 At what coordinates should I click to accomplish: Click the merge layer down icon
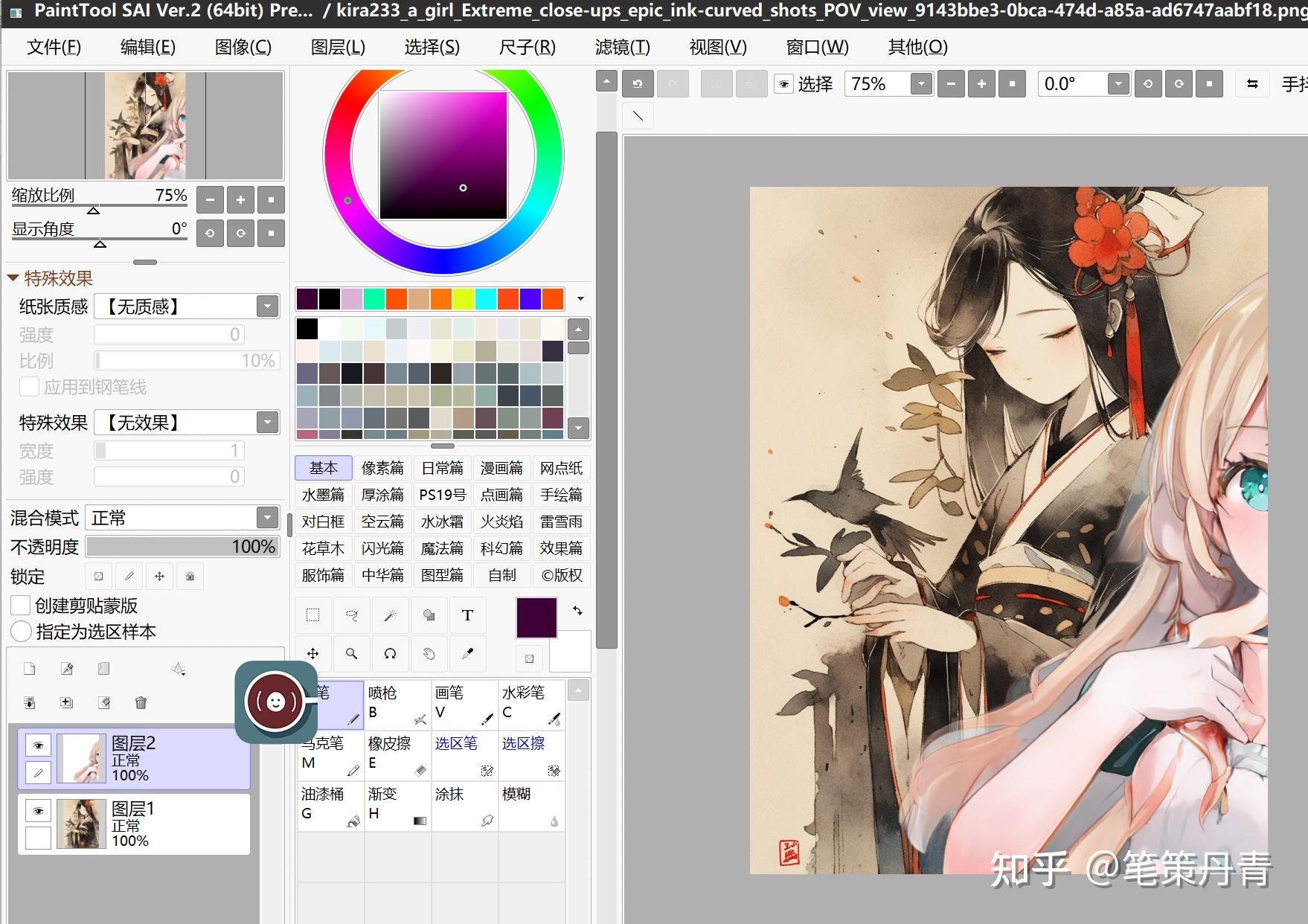coord(30,702)
